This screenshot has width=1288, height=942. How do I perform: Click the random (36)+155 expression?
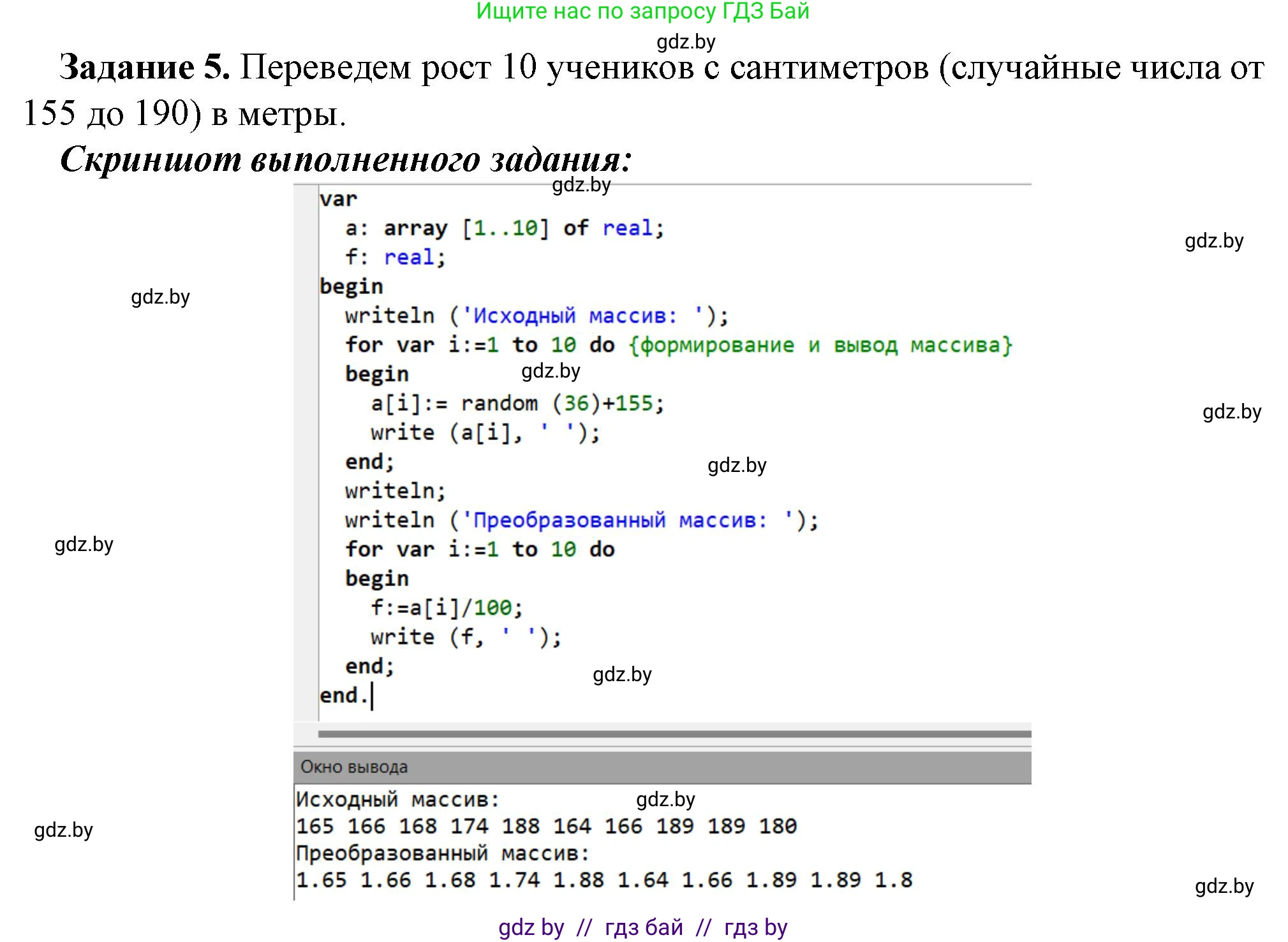click(x=561, y=402)
